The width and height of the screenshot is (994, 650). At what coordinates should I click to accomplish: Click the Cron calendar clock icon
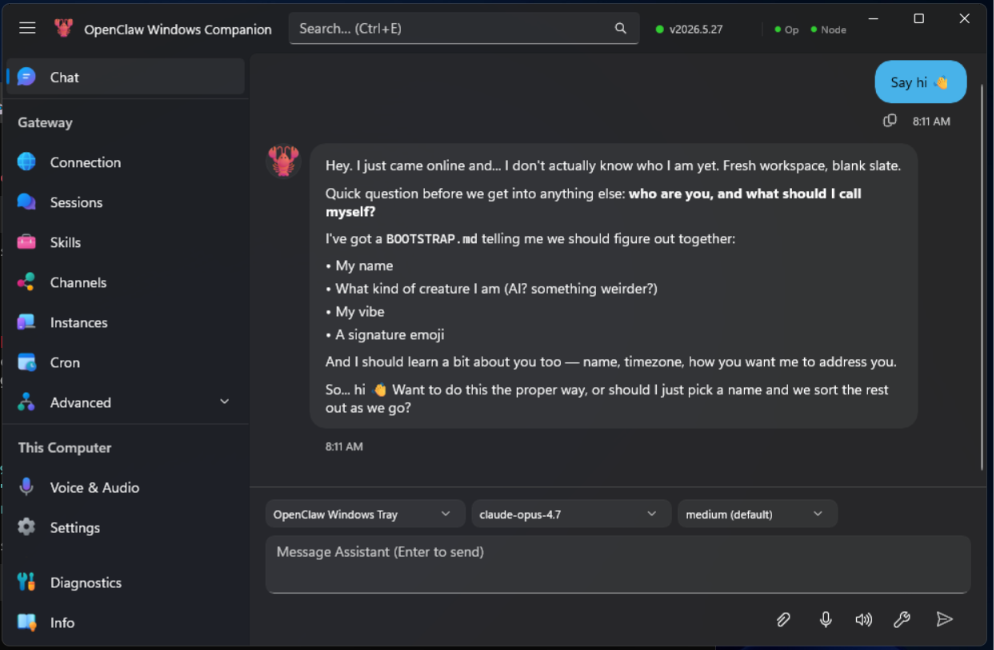(26, 362)
